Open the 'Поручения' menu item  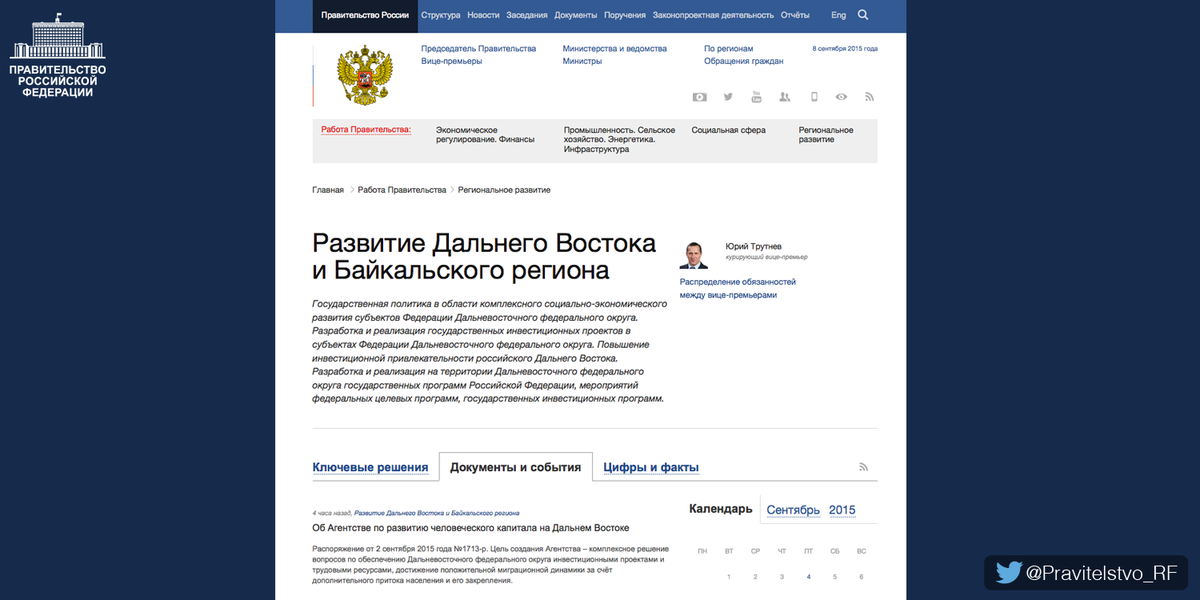[x=625, y=15]
